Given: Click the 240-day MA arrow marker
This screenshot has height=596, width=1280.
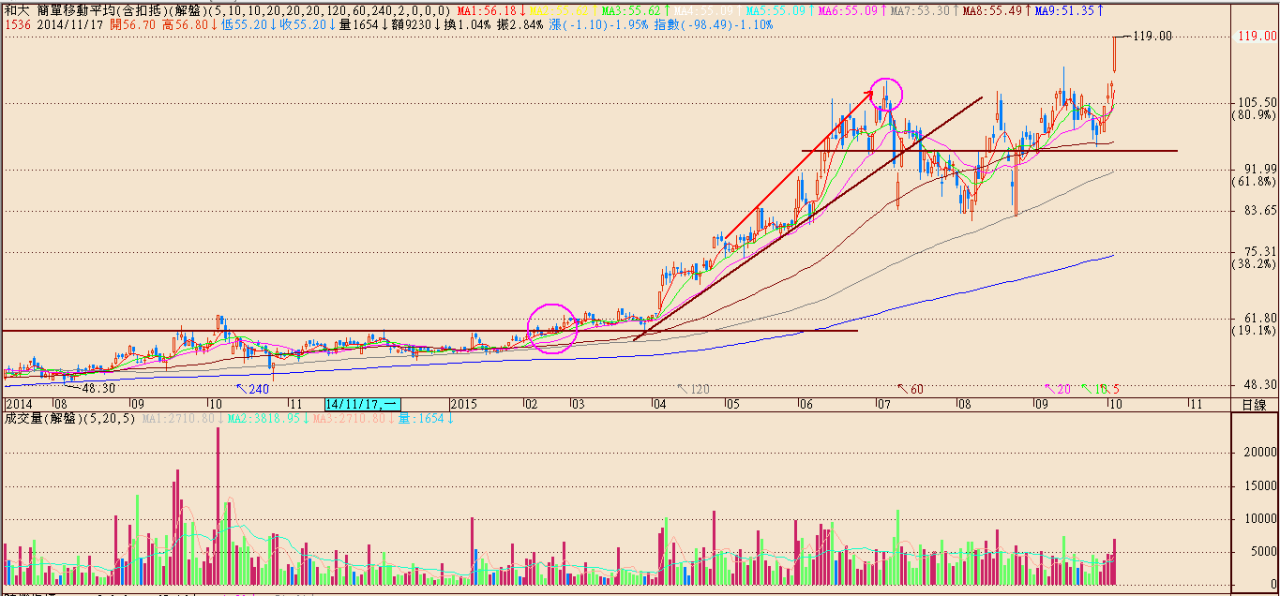Looking at the screenshot, I should coord(254,388).
